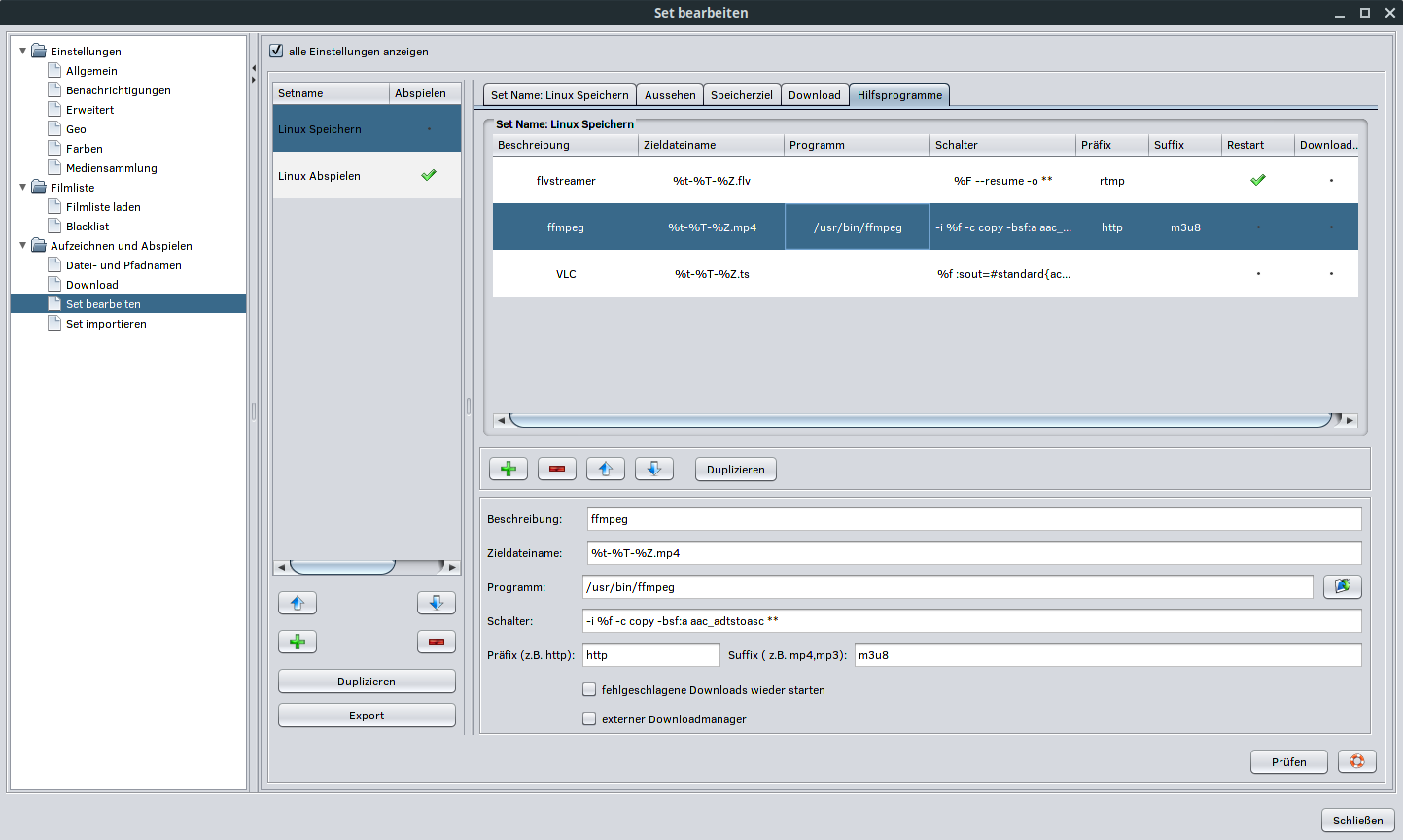Move ffmpeg program up in list
This screenshot has height=840, width=1403.
click(605, 470)
